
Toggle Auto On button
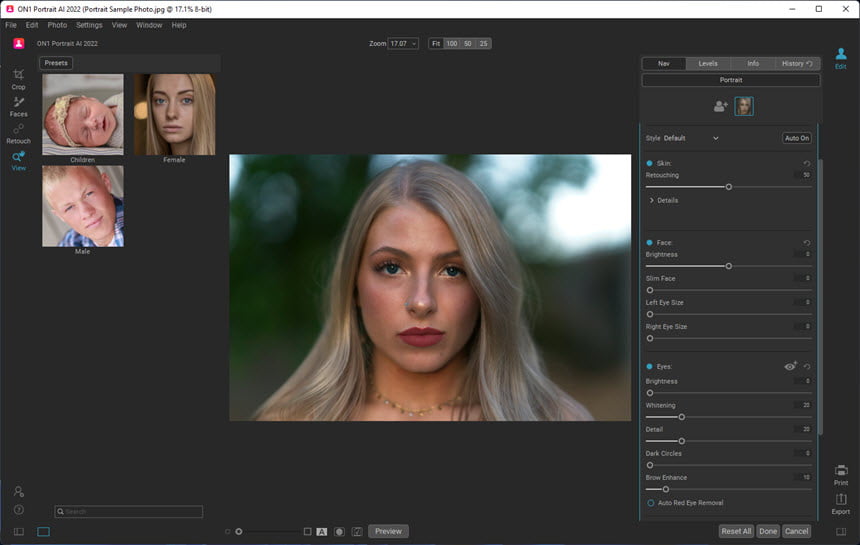point(796,138)
